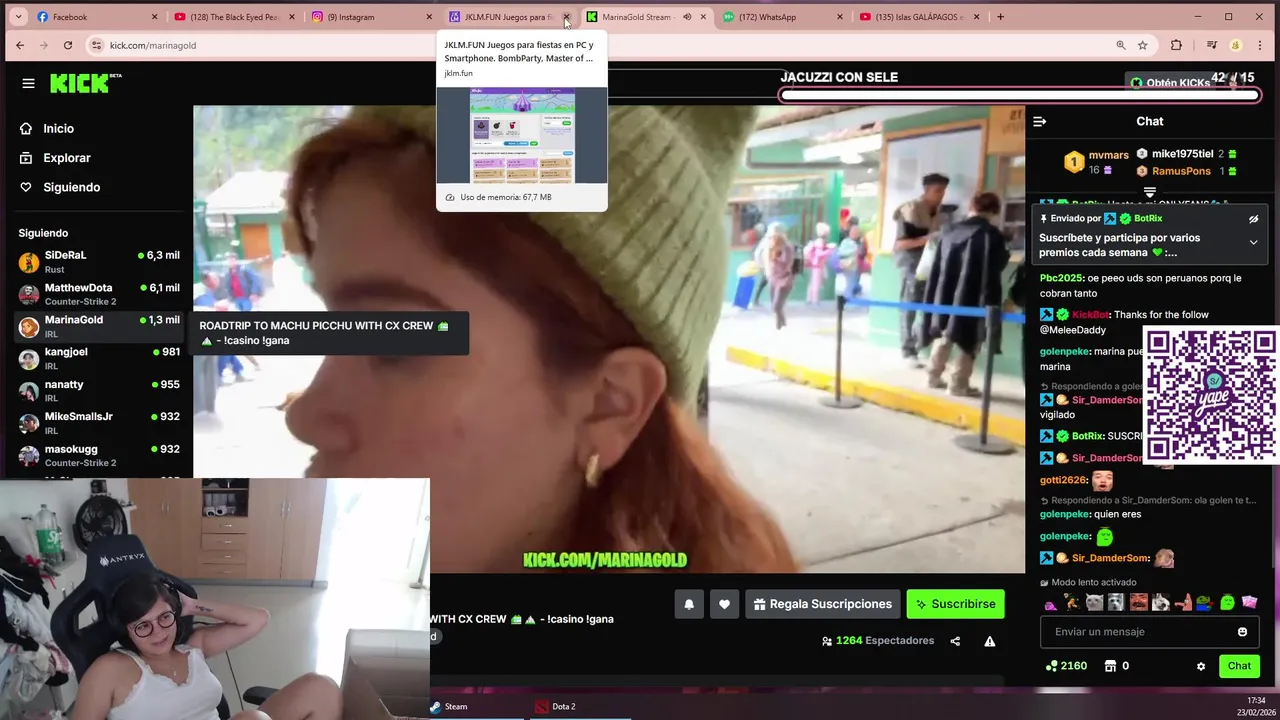
Task: Open media control icon in Chrome toolbar
Action: point(1211,45)
